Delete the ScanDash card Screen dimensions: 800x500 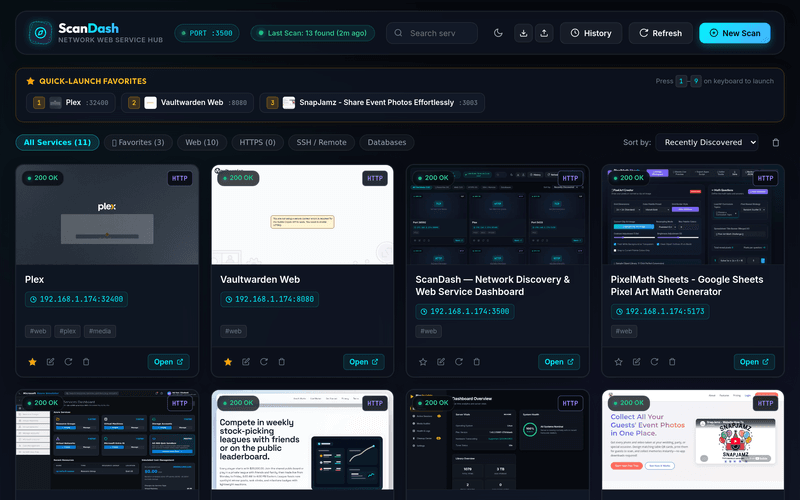point(477,362)
